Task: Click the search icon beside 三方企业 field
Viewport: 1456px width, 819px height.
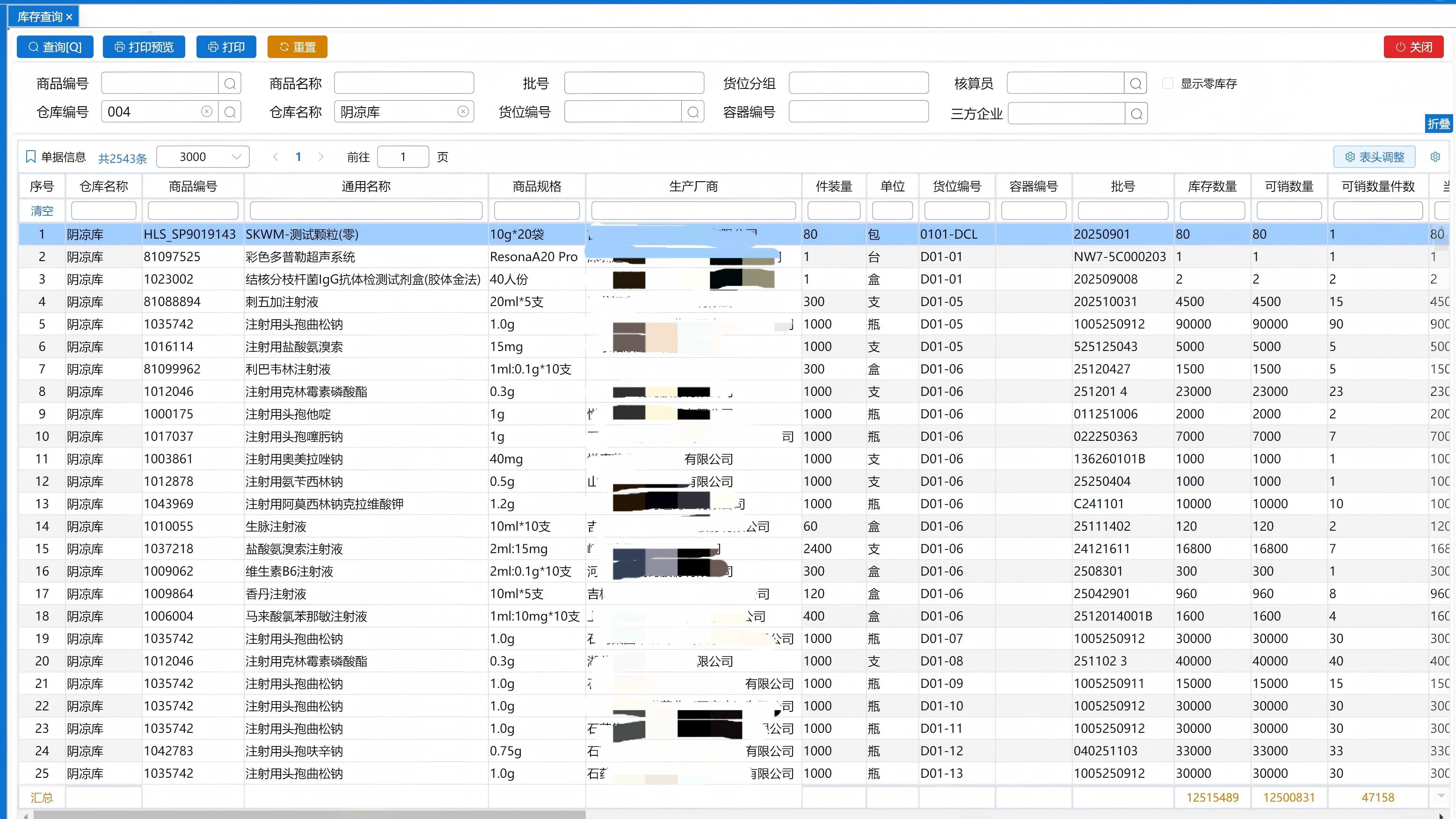Action: coord(1136,114)
